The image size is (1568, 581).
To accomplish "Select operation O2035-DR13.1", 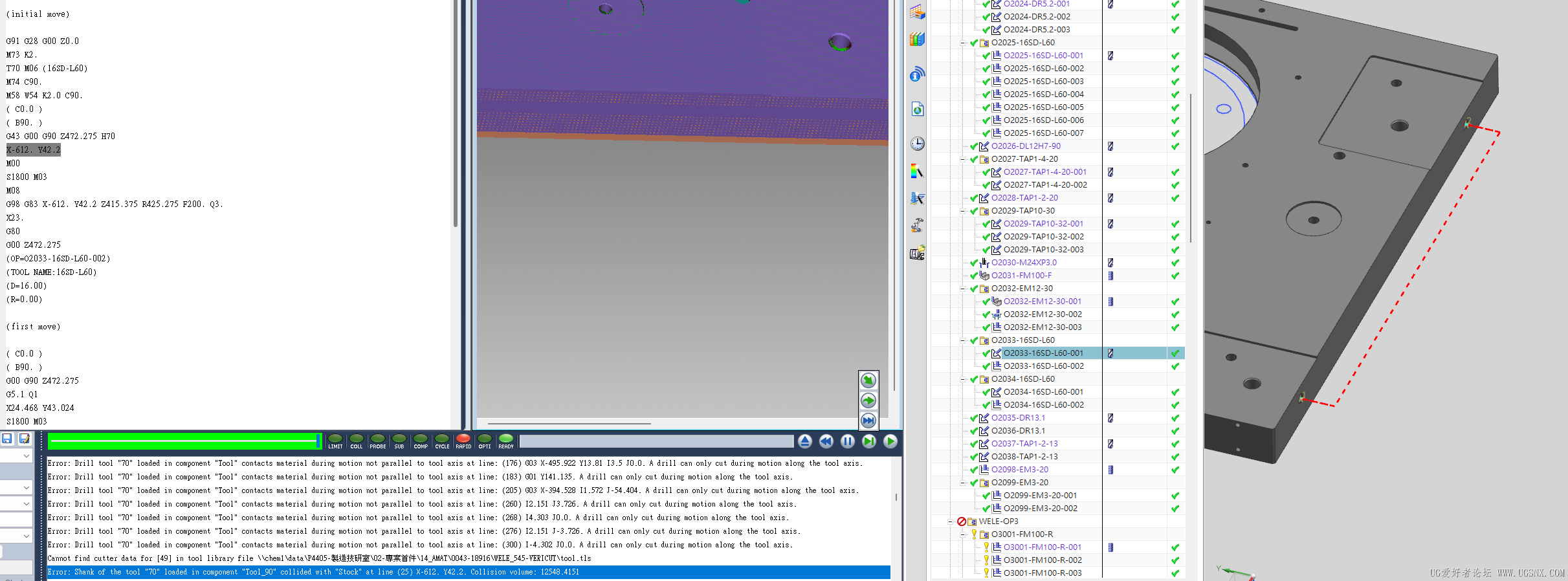I will coord(1018,418).
